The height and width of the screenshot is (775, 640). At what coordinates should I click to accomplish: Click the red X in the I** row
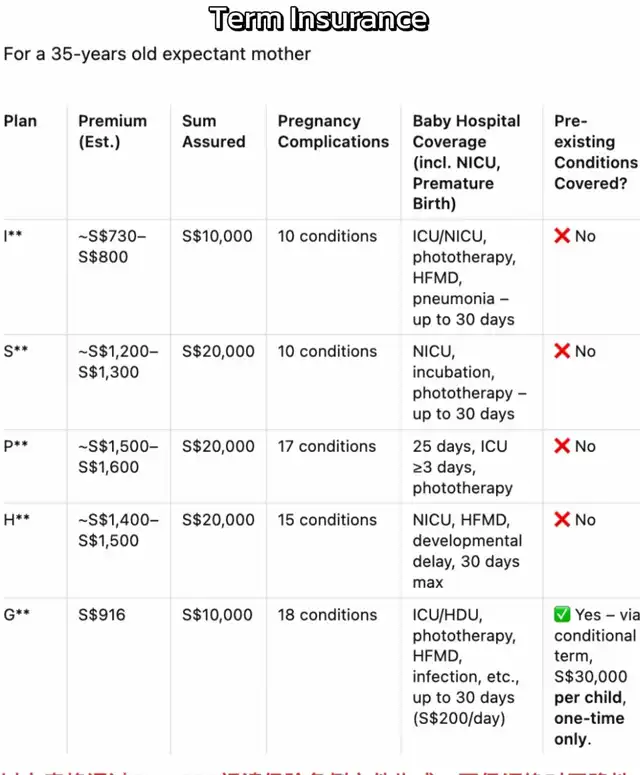tap(562, 237)
